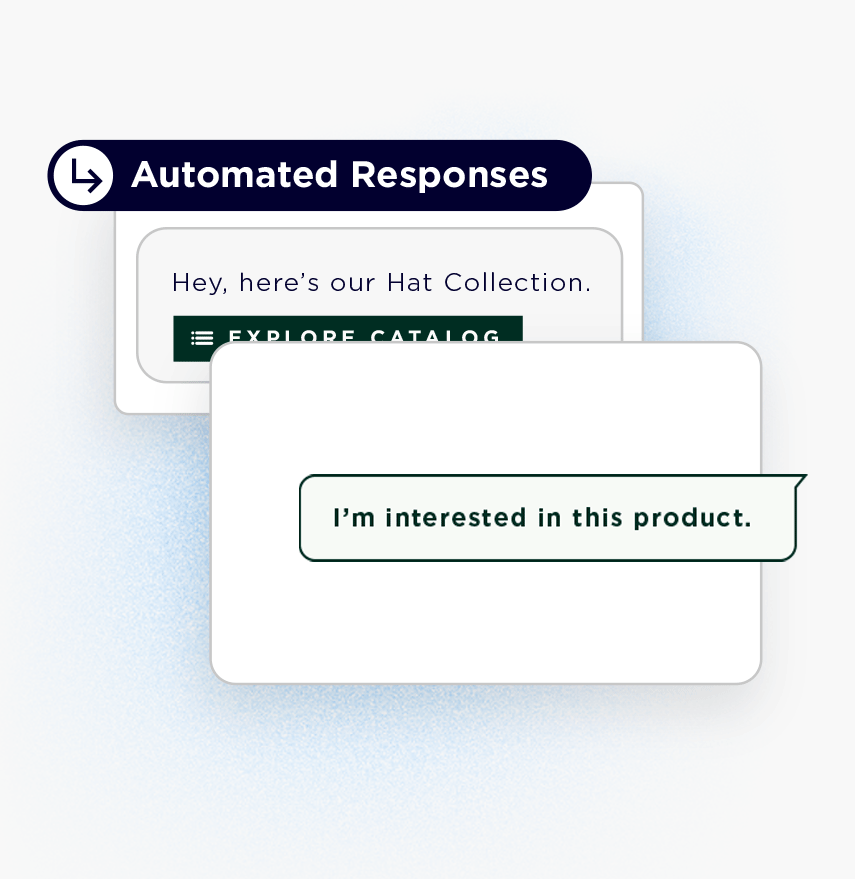
Task: Click the arrow icon in the Automated Responses badge
Action: [x=84, y=175]
